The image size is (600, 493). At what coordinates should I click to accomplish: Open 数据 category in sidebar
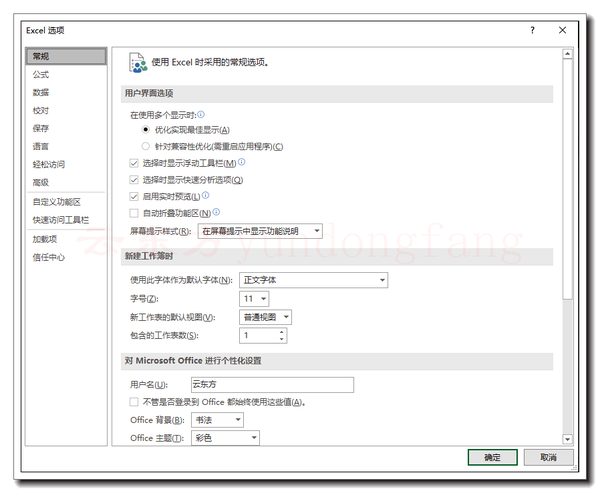66,92
